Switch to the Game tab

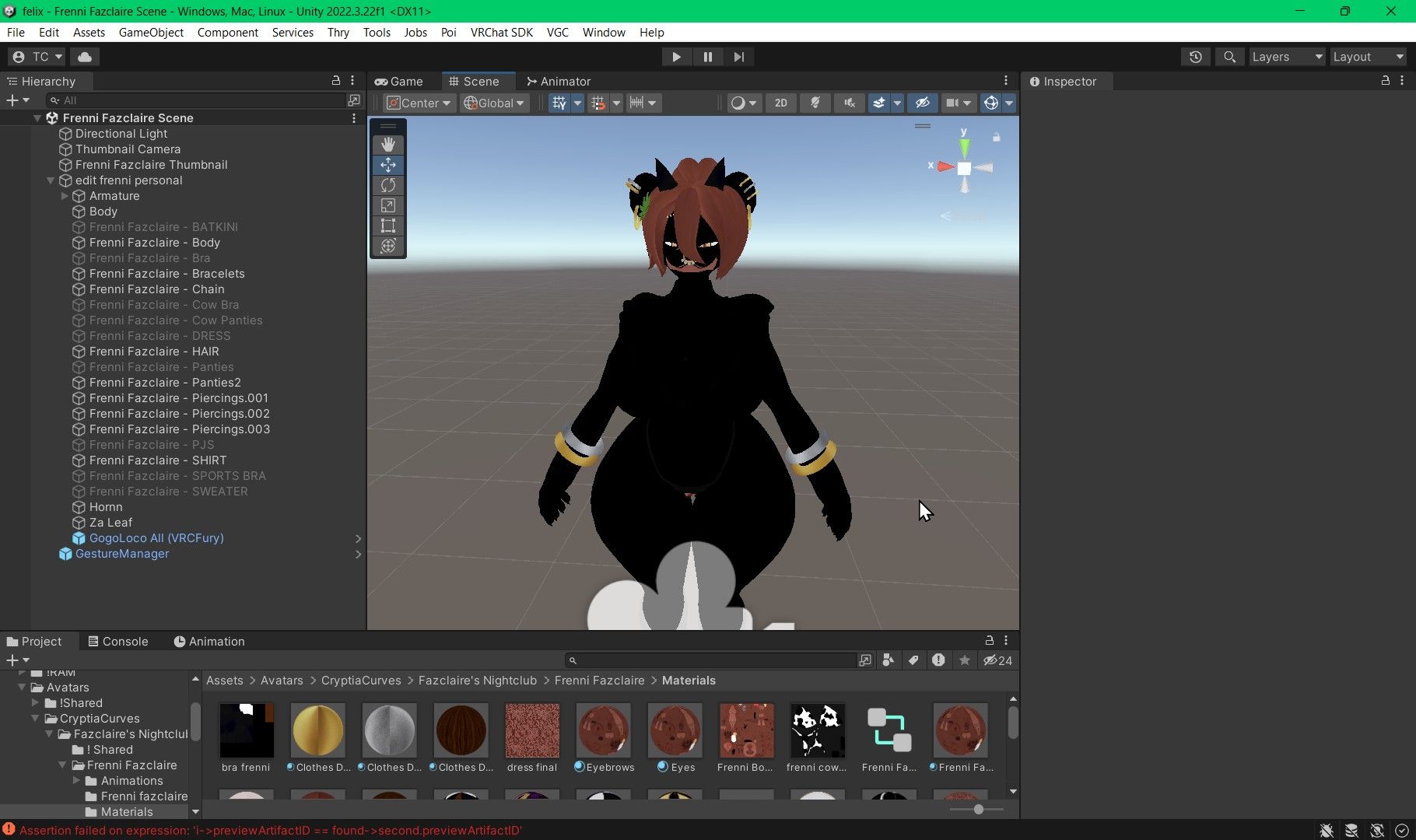tap(398, 82)
